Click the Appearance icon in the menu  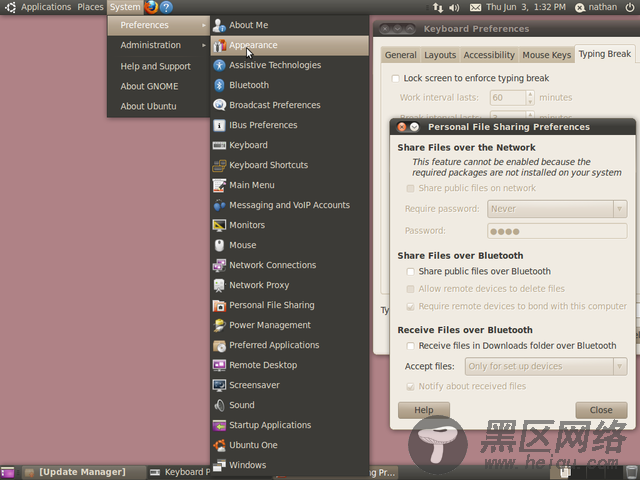coord(219,45)
